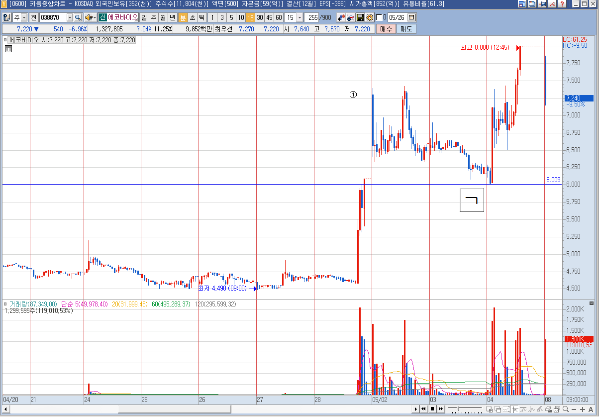The width and height of the screenshot is (600, 417).
Task: Choose the 1-minute interval button
Action: pyautogui.click(x=212, y=18)
